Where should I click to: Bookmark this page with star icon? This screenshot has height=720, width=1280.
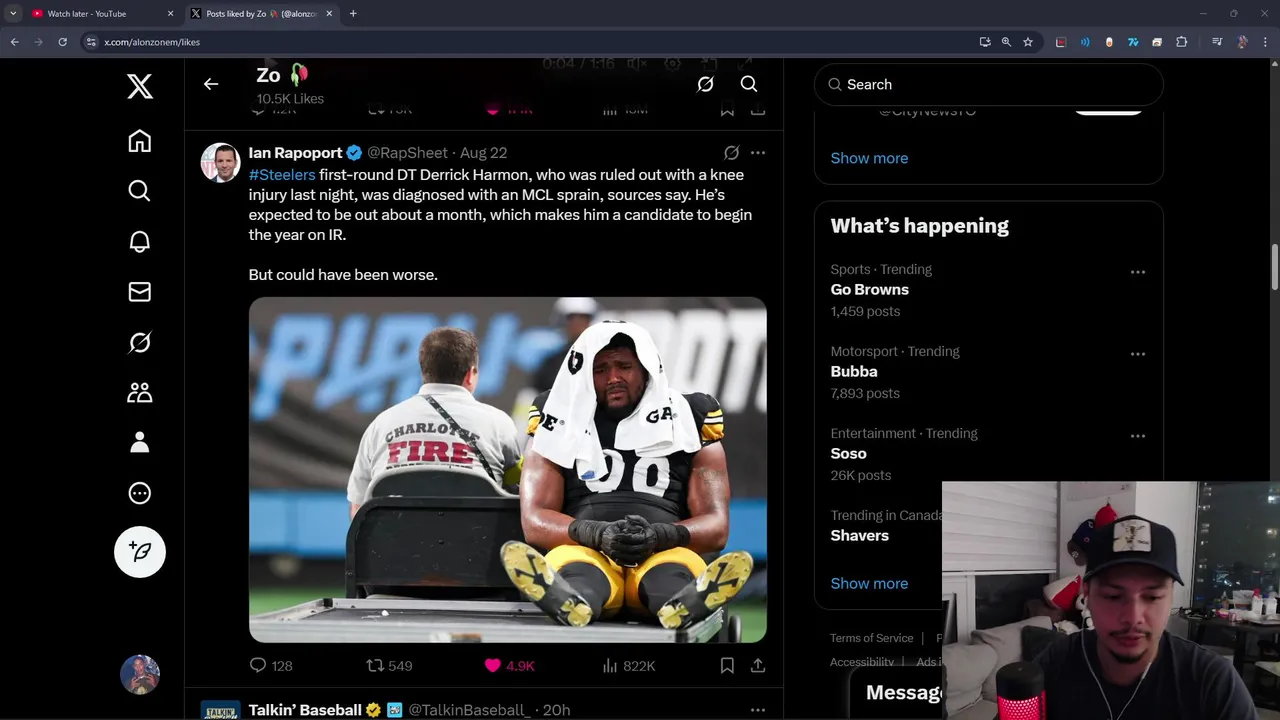coord(1028,42)
